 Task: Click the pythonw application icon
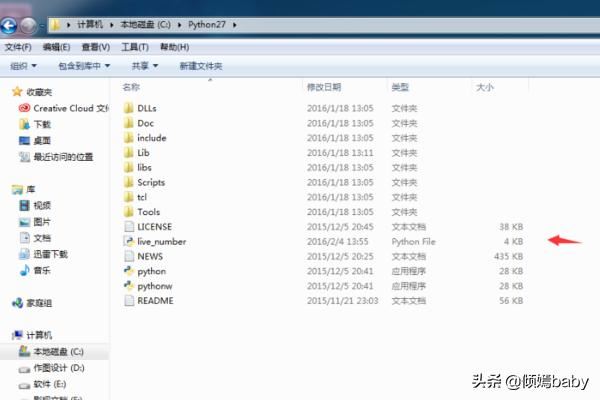(x=129, y=286)
